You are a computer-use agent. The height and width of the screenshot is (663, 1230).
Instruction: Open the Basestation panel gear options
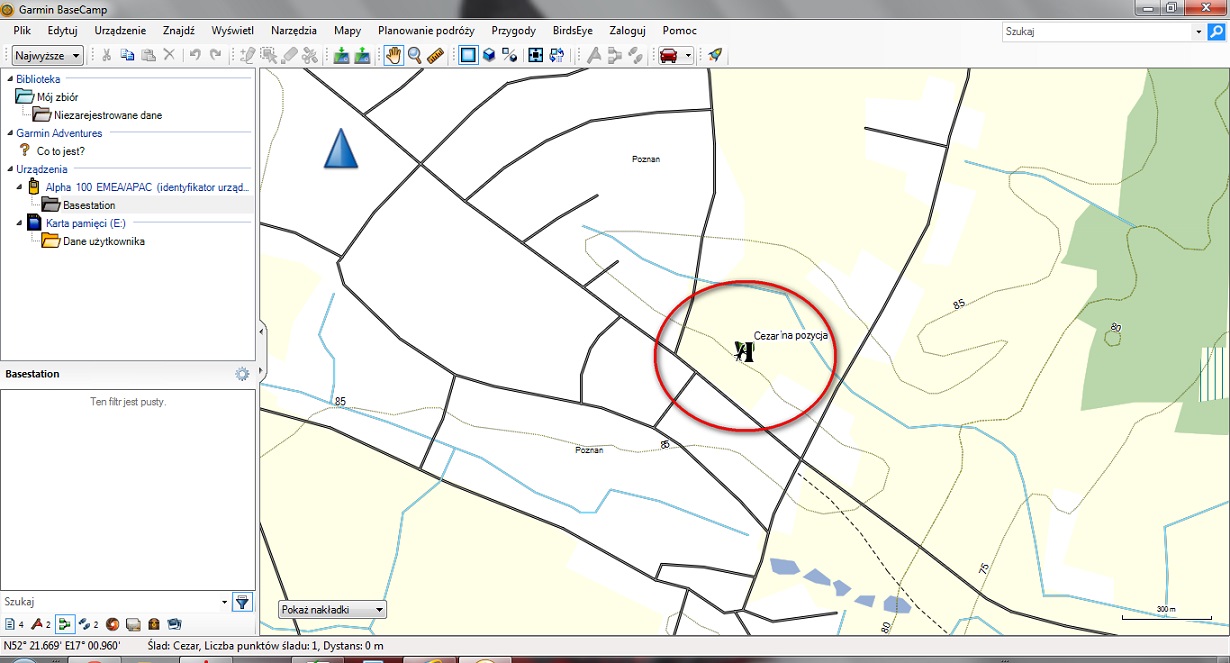pos(242,374)
